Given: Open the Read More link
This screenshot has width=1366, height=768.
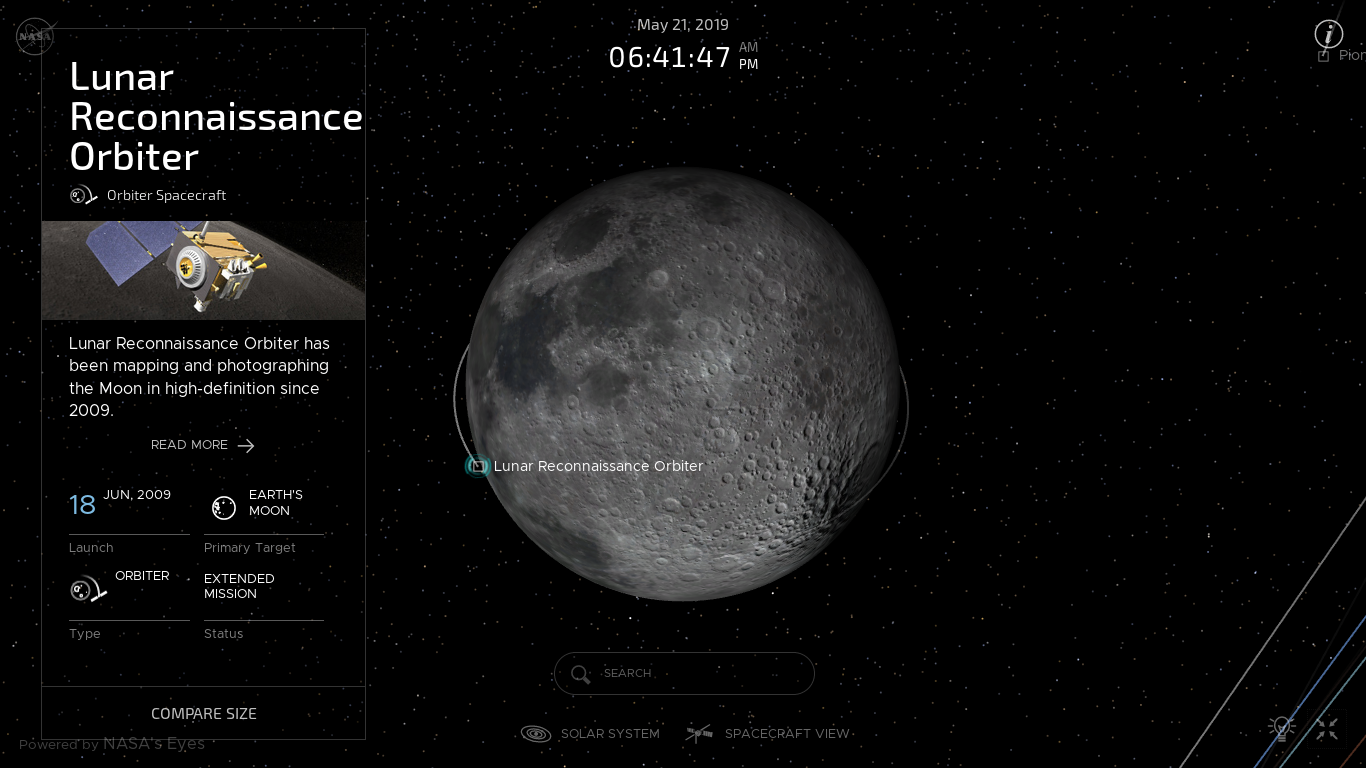Looking at the screenshot, I should [203, 445].
